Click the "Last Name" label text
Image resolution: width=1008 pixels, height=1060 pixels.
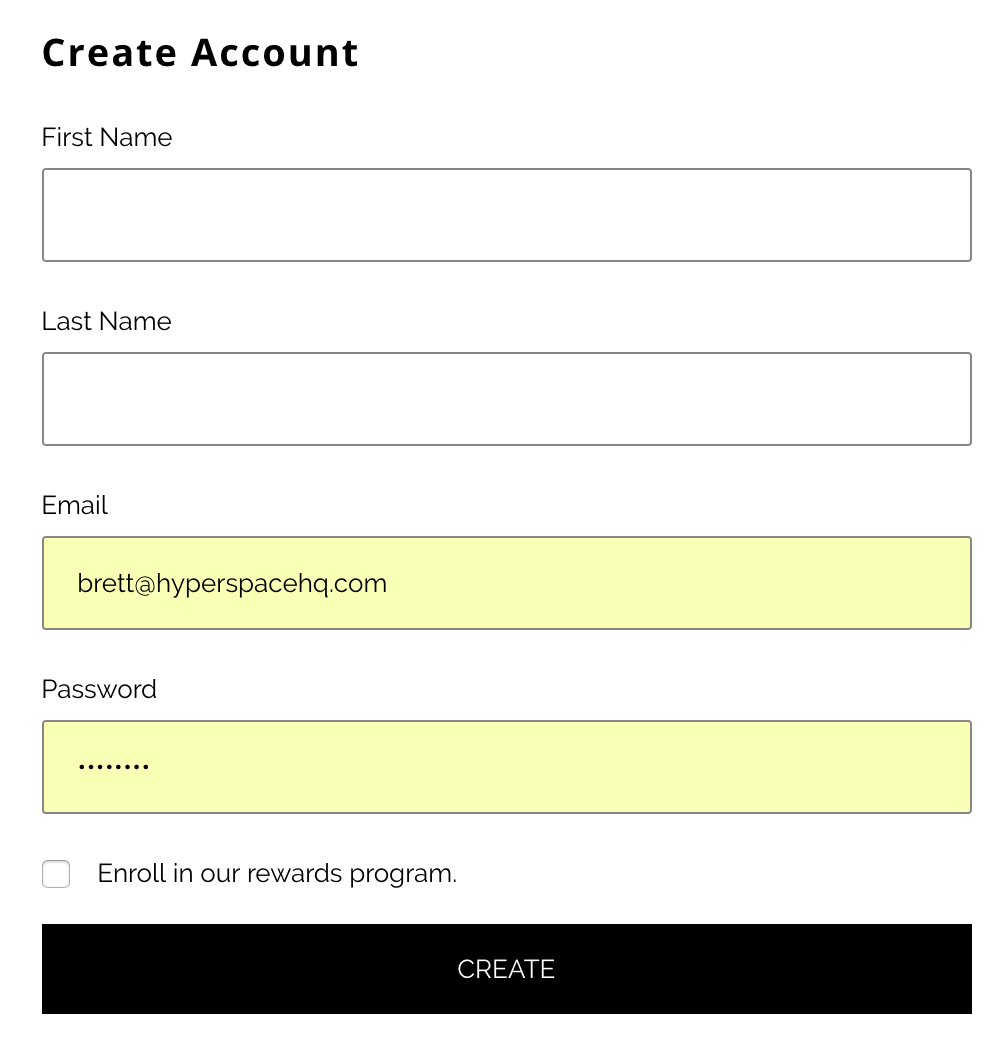point(107,322)
